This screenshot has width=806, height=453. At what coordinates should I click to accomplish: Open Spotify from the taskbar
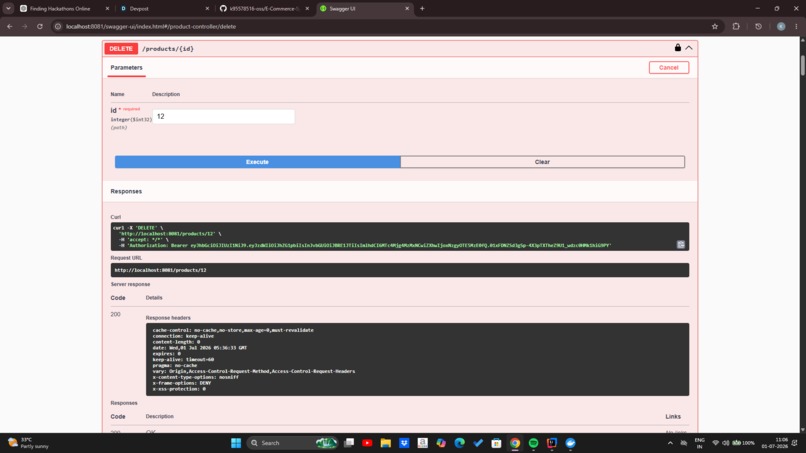tap(534, 443)
